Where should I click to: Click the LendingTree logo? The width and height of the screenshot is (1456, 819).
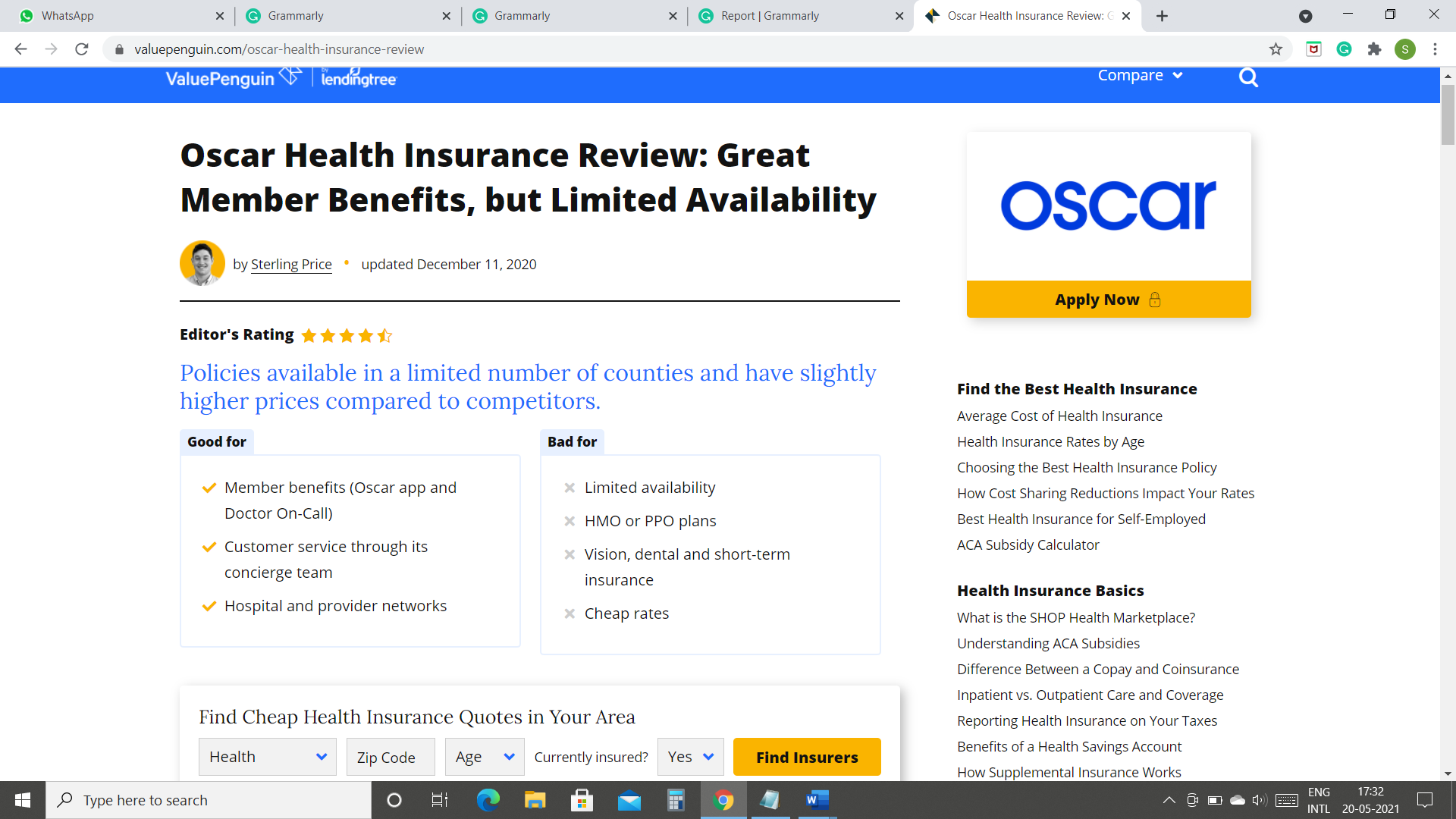point(359,78)
